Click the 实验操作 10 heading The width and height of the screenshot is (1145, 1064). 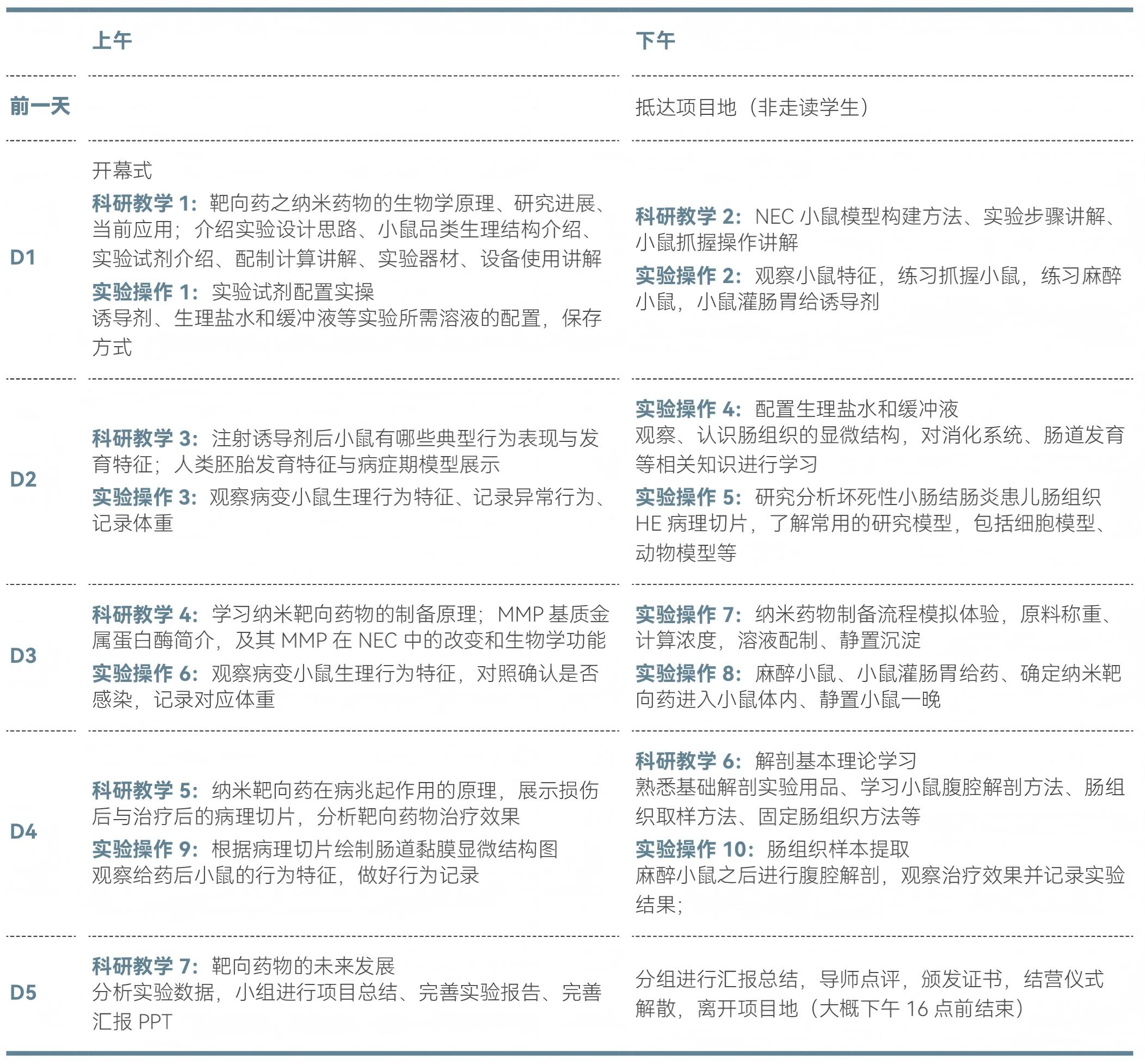[694, 849]
